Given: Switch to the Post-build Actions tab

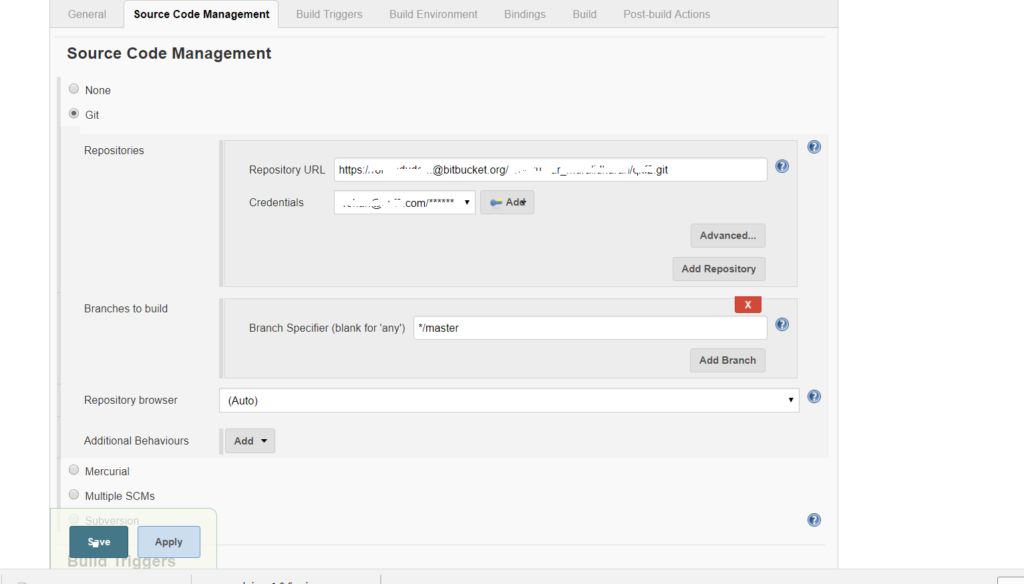Looking at the screenshot, I should click(666, 14).
